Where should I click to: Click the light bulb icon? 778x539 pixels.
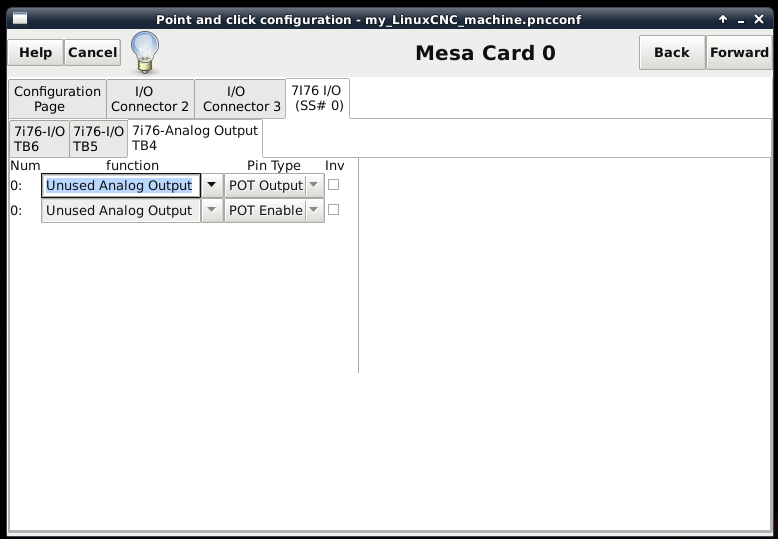145,52
